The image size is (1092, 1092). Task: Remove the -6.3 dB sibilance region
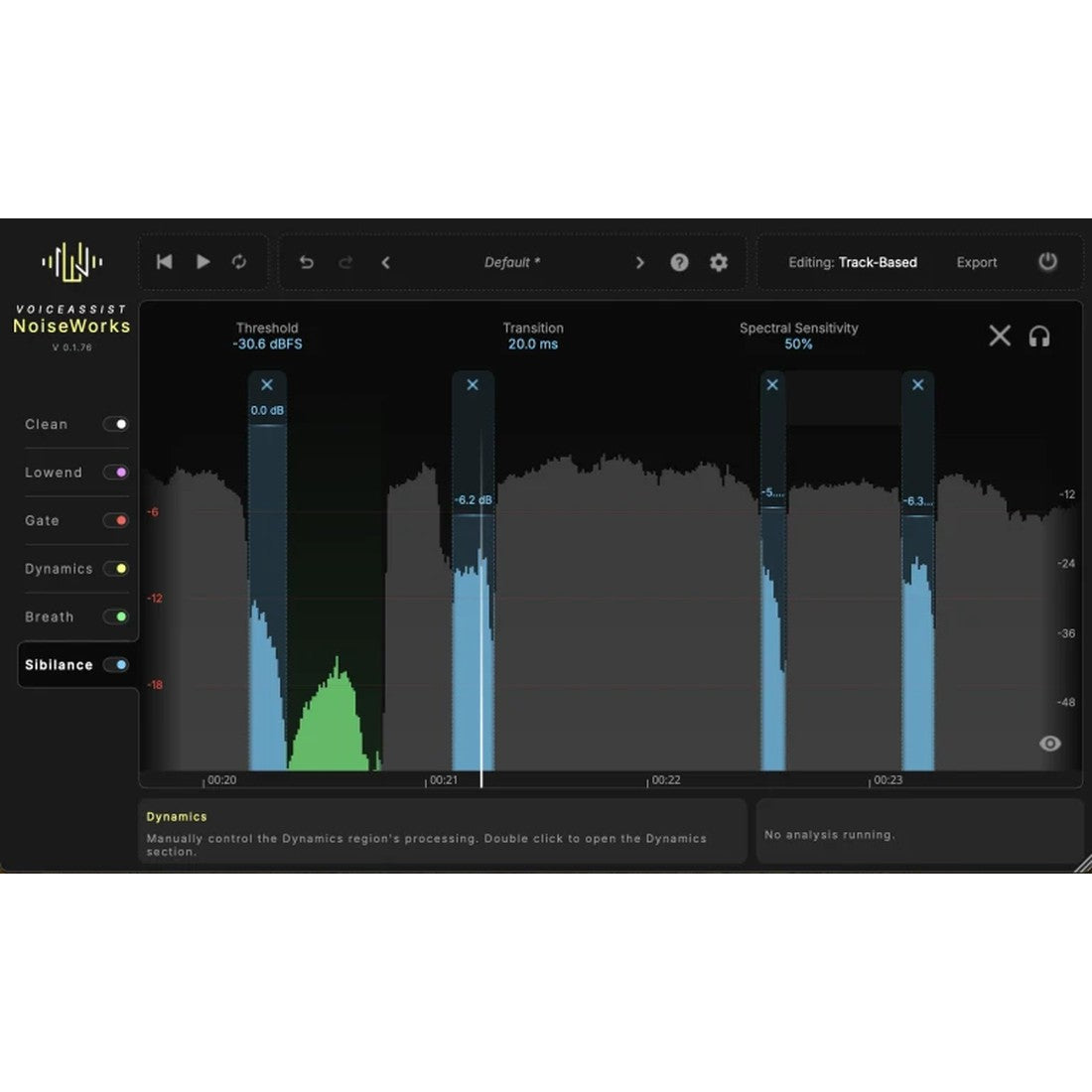pyautogui.click(x=918, y=384)
